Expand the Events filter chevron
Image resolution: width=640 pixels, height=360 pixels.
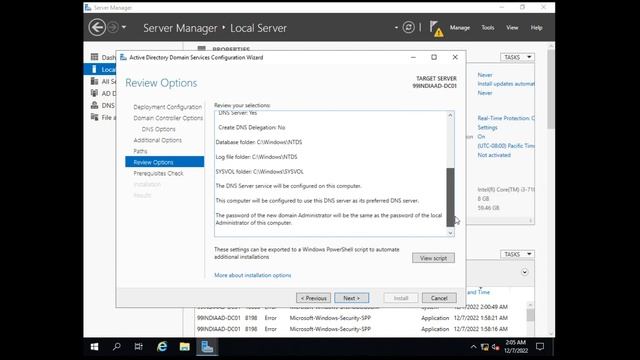tap(524, 272)
